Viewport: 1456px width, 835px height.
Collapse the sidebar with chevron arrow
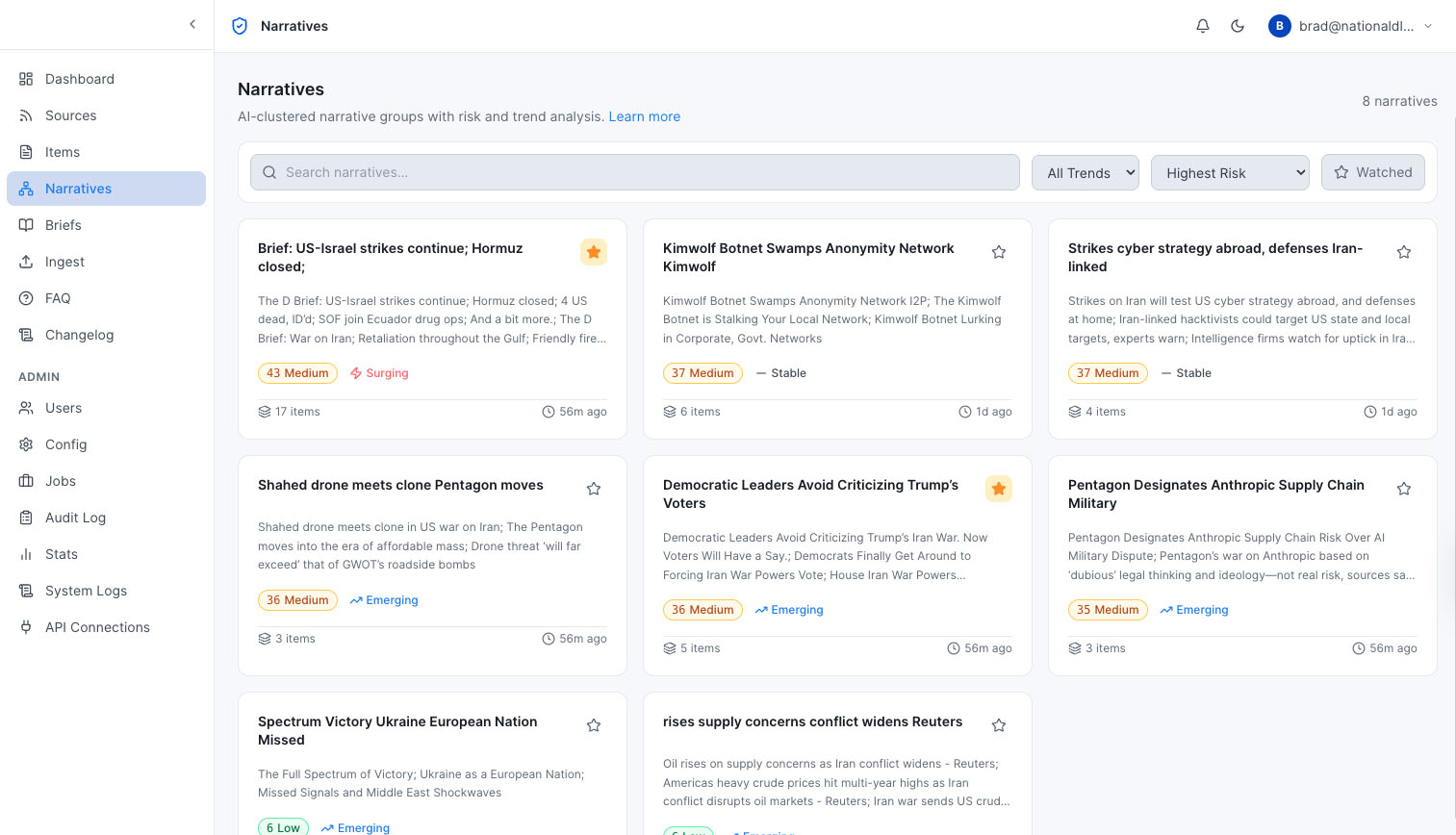[x=192, y=24]
